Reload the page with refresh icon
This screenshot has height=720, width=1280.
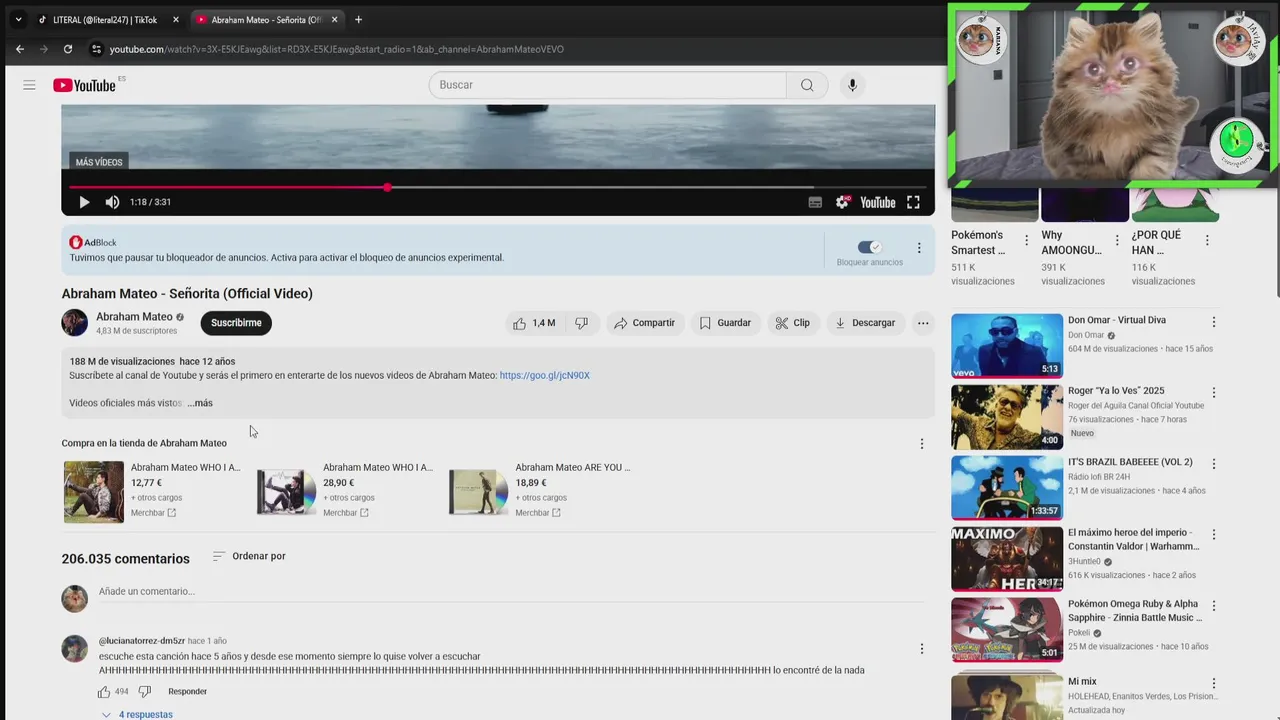pyautogui.click(x=68, y=49)
